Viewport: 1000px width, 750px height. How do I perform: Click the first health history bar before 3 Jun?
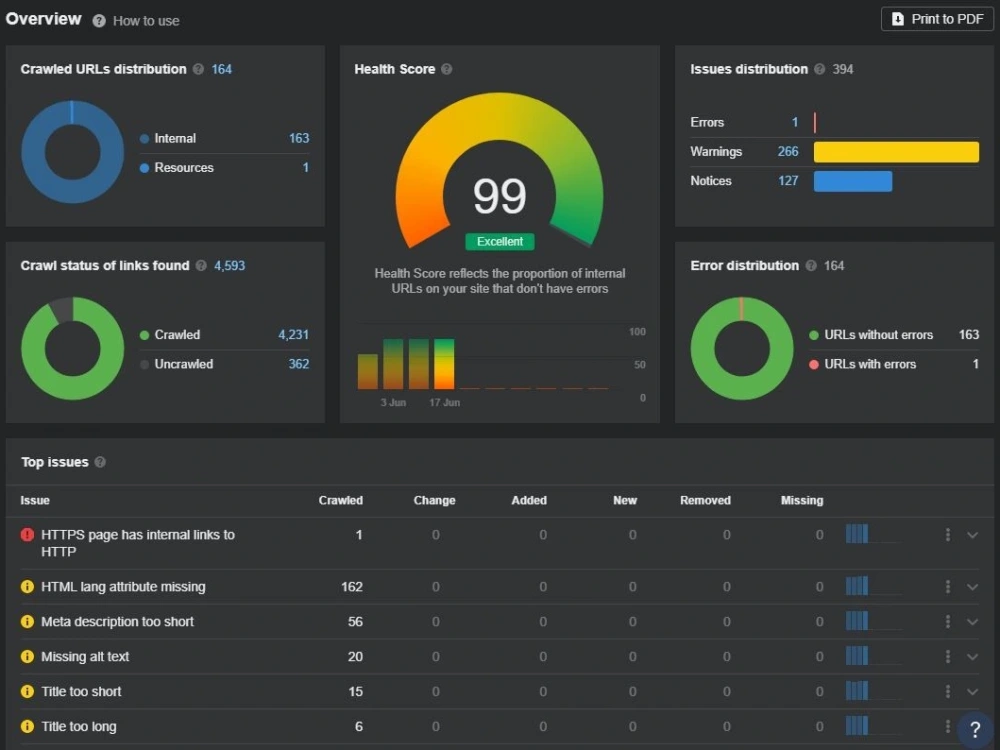coord(367,371)
